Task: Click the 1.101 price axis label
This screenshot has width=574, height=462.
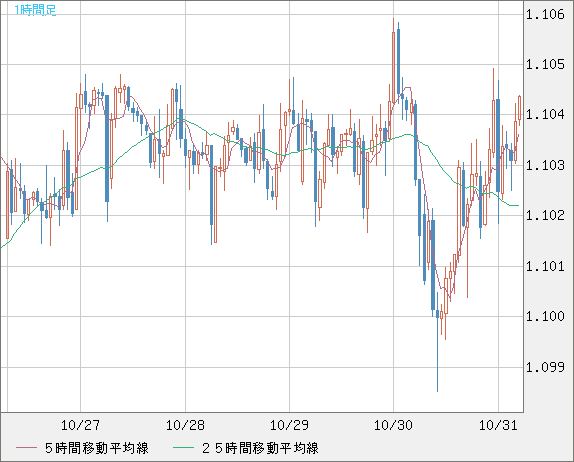Action: coord(545,266)
